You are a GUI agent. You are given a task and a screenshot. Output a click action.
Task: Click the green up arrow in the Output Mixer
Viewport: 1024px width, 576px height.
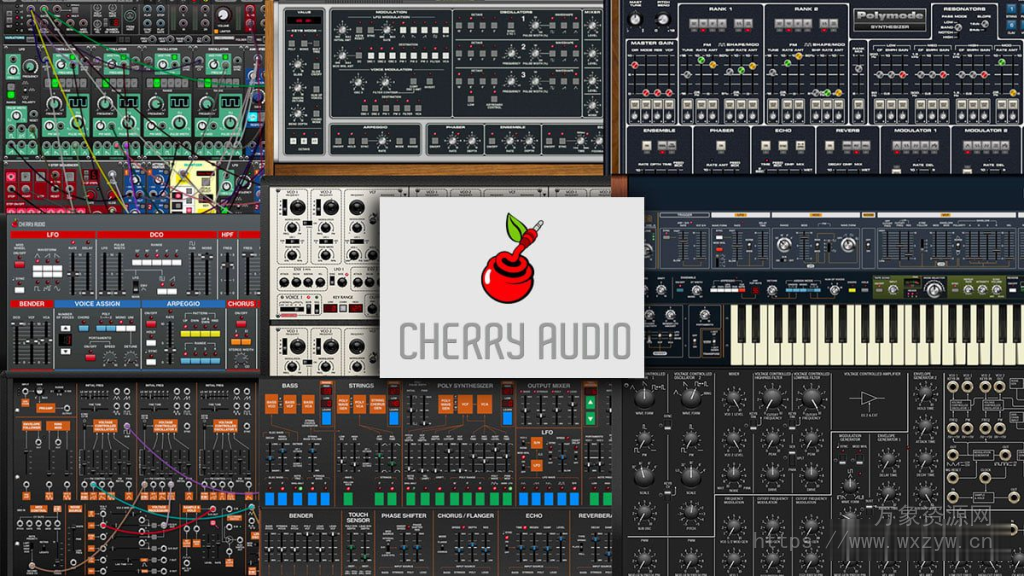pos(589,401)
